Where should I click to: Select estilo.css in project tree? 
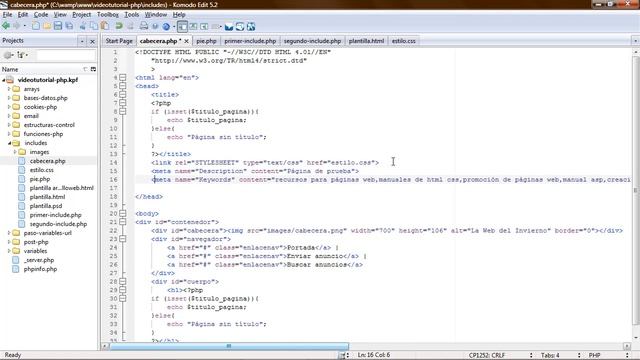click(42, 170)
